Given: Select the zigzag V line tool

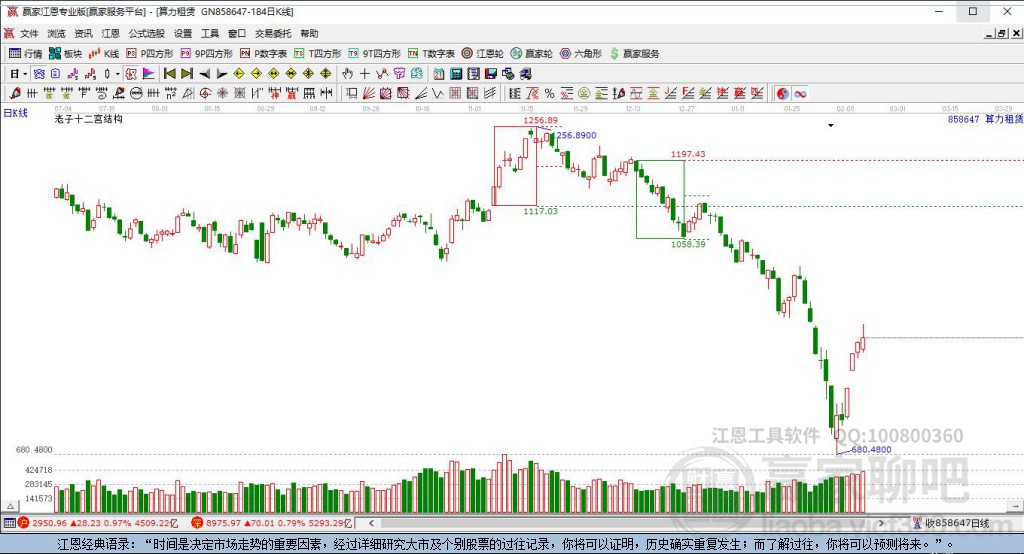Looking at the screenshot, I should pos(438,93).
